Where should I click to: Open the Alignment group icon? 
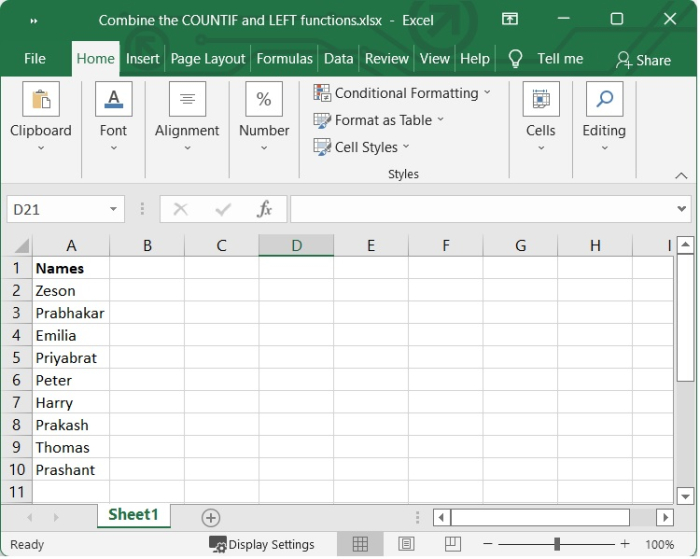coord(188,99)
